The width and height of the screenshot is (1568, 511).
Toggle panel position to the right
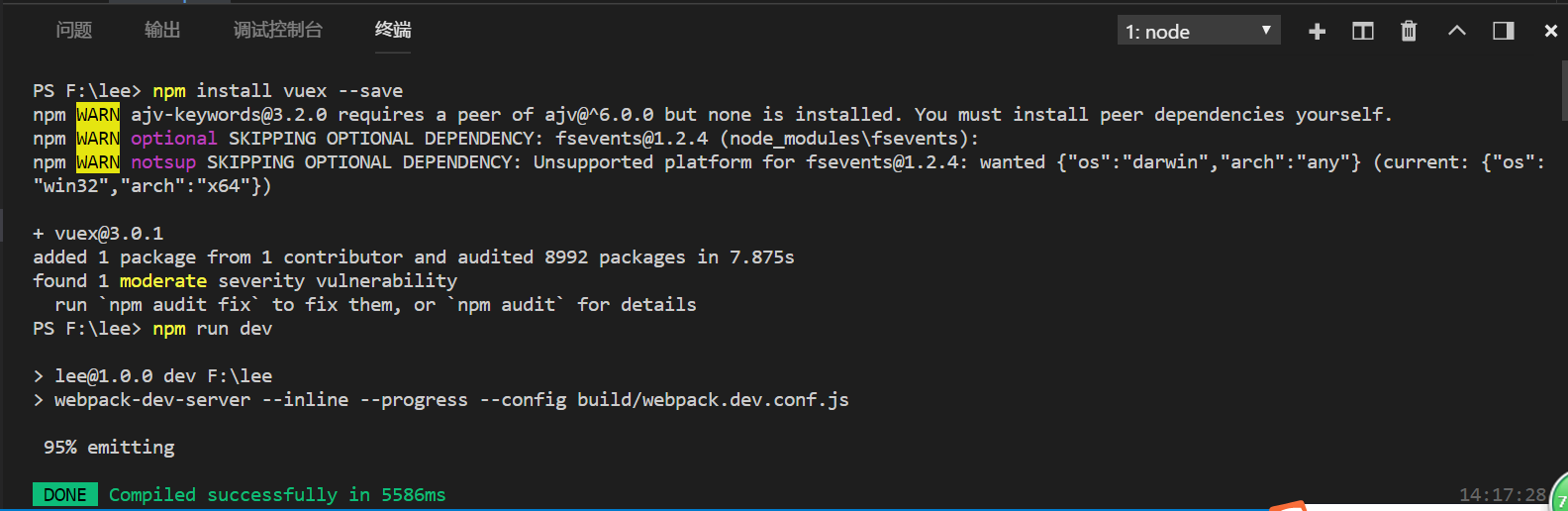coord(1504,31)
